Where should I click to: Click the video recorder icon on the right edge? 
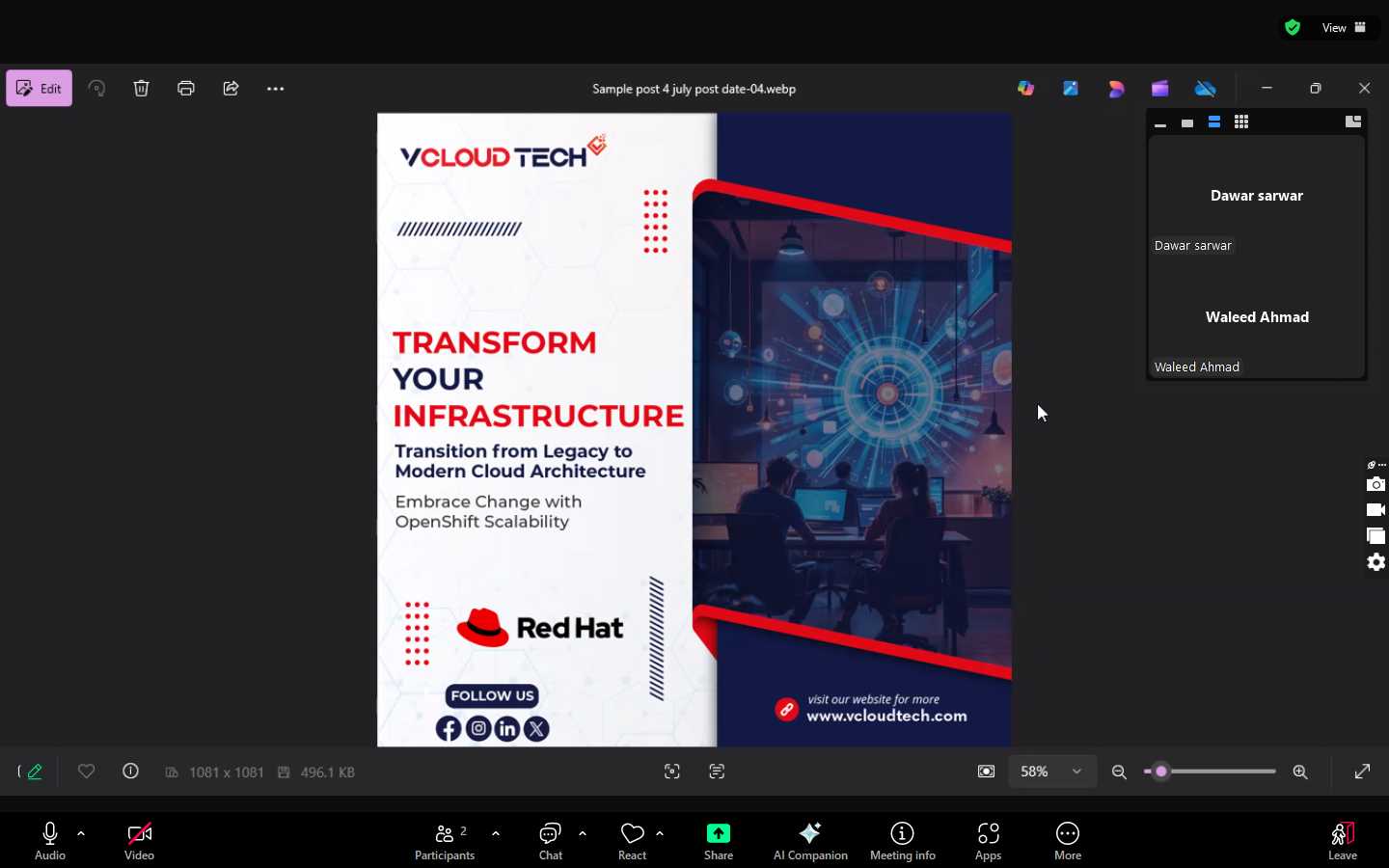(1375, 510)
